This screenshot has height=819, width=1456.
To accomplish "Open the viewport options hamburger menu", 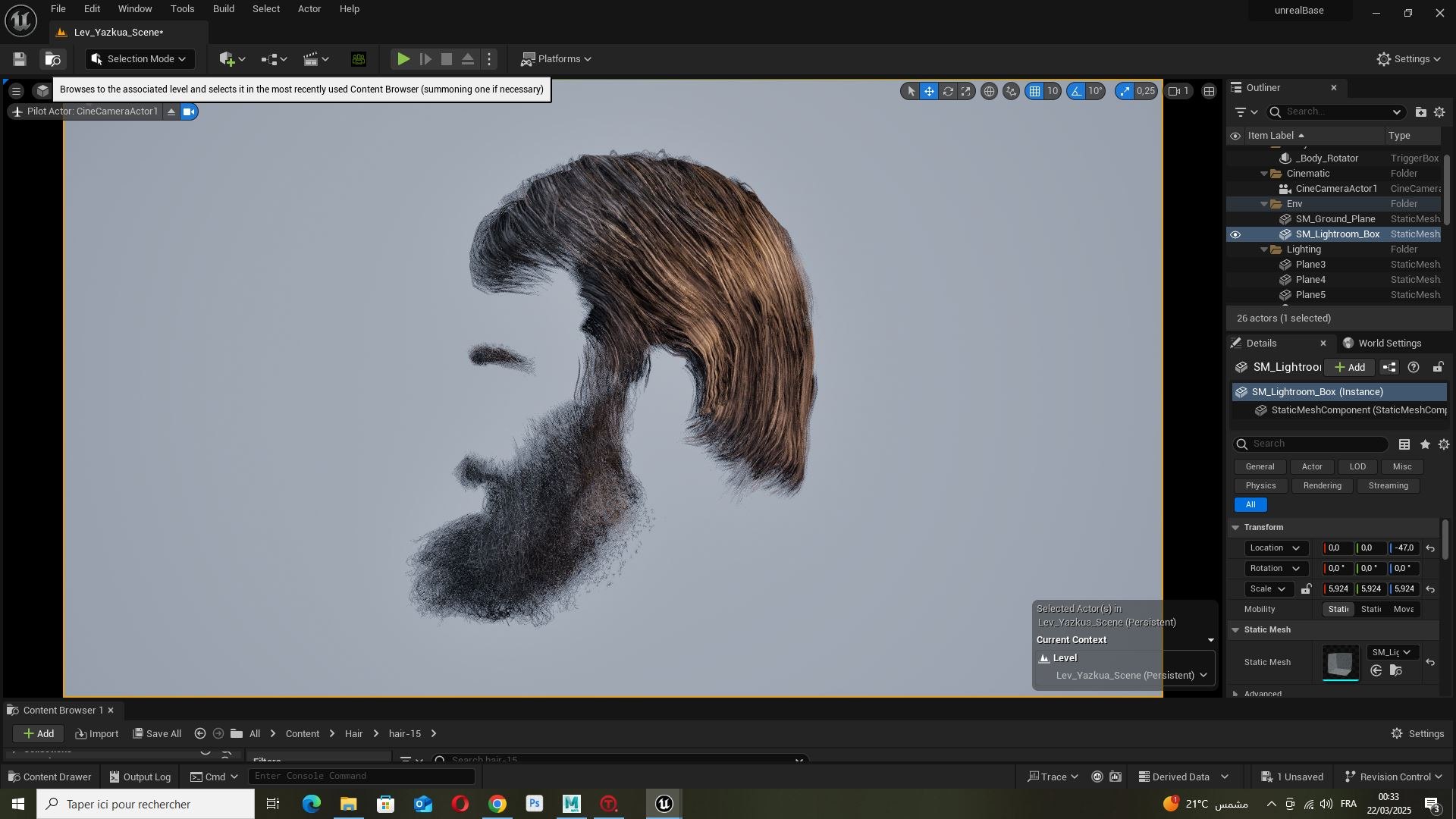I will click(x=16, y=91).
